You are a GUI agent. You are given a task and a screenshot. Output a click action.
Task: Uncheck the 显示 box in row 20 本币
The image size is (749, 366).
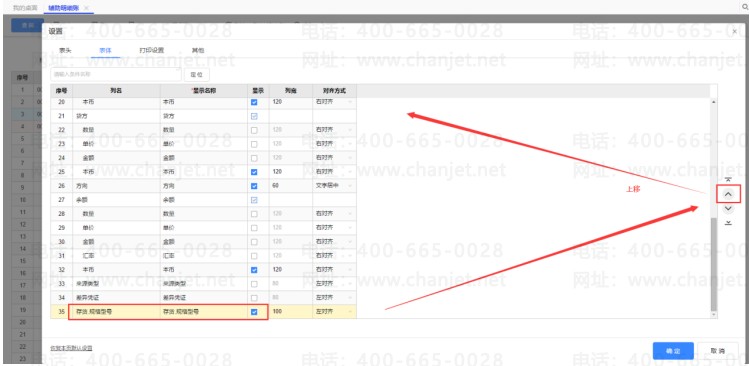pos(254,102)
